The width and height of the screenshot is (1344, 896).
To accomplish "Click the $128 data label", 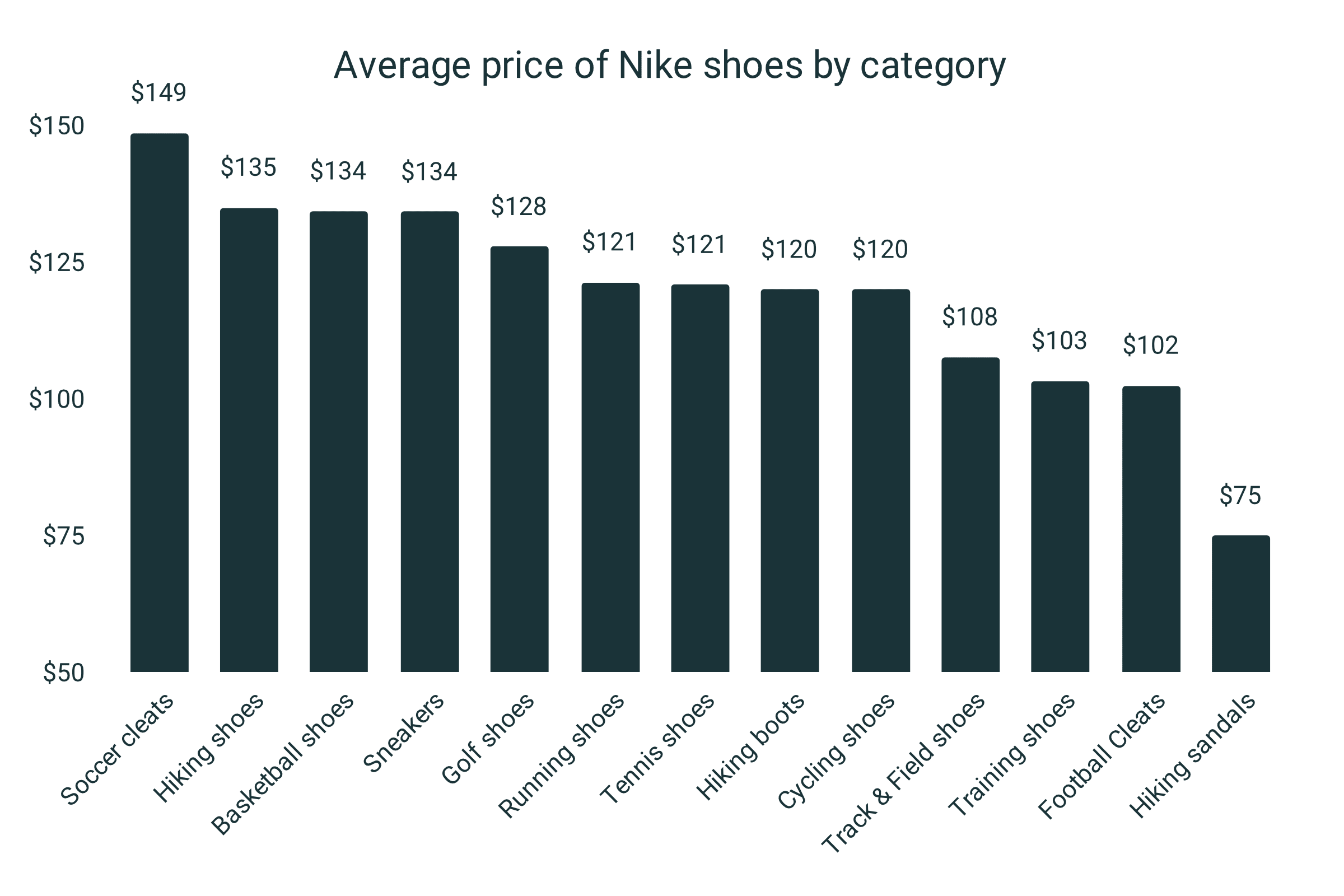I will pos(519,206).
